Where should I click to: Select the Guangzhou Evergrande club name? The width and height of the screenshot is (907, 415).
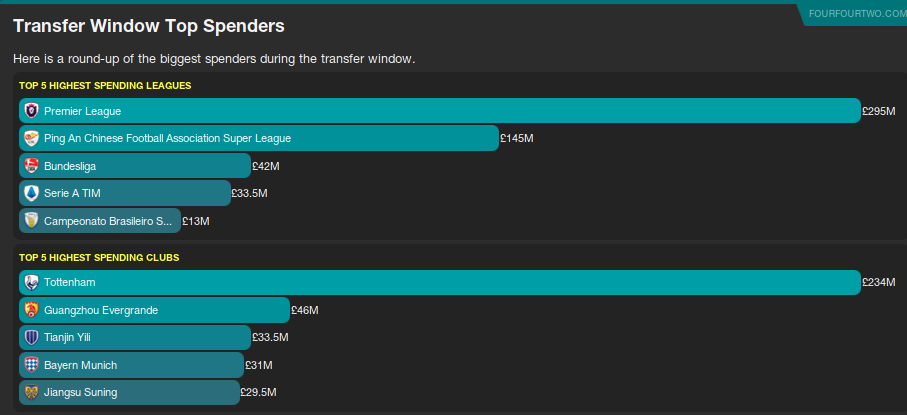click(101, 310)
